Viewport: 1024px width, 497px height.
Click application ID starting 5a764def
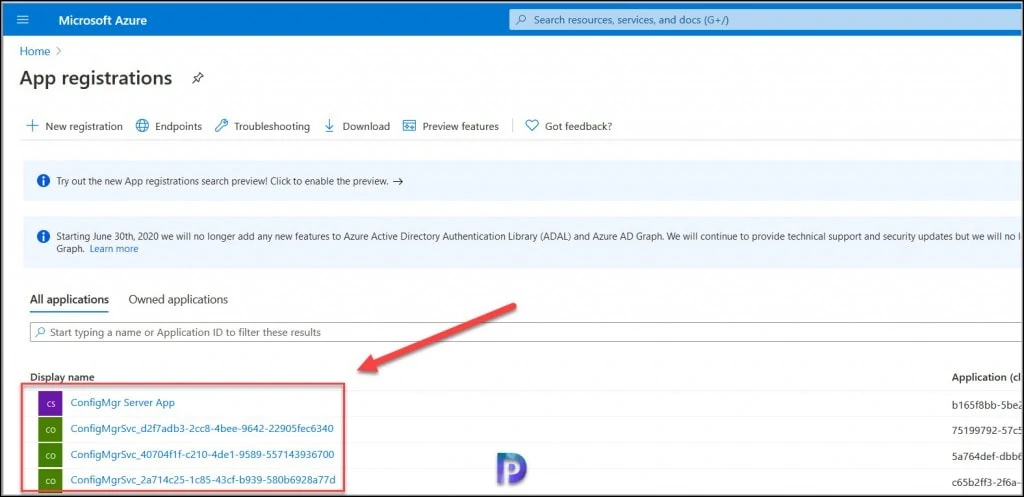(x=987, y=456)
